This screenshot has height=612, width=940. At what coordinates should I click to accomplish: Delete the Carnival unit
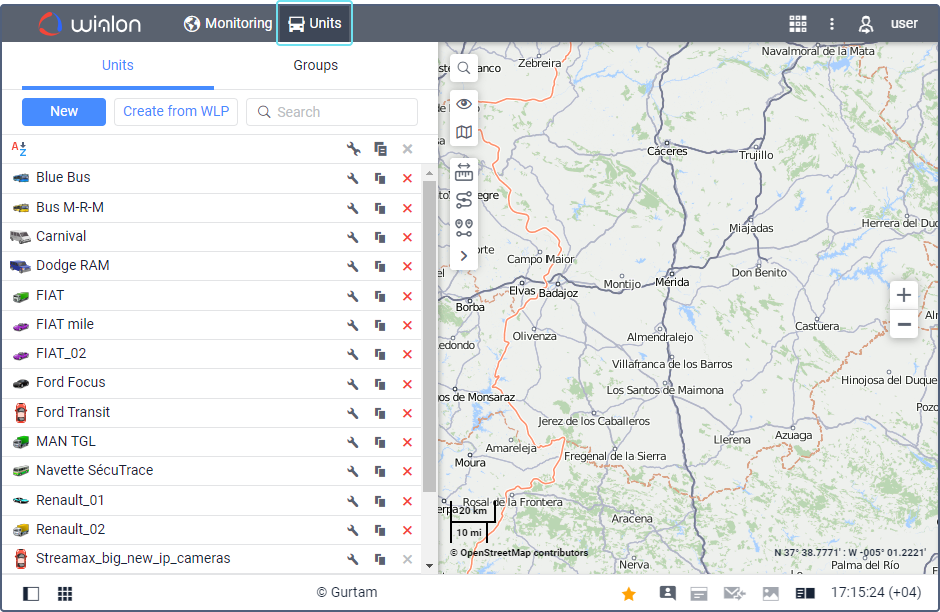coord(408,237)
